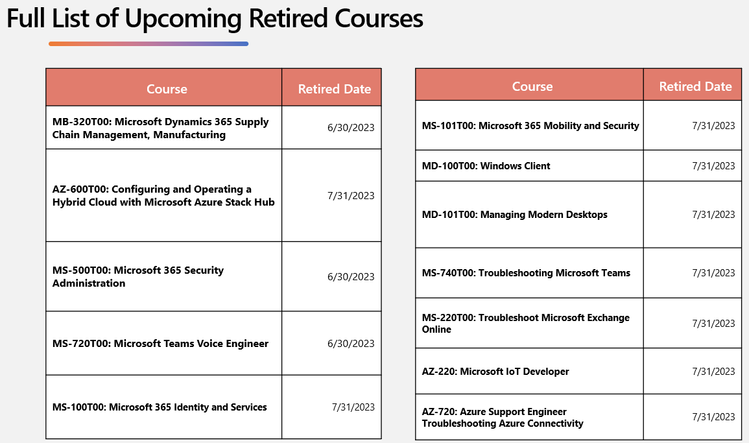Image resolution: width=749 pixels, height=443 pixels.
Task: Select AZ-220 Microsoft IoT Developer course
Action: coord(495,371)
